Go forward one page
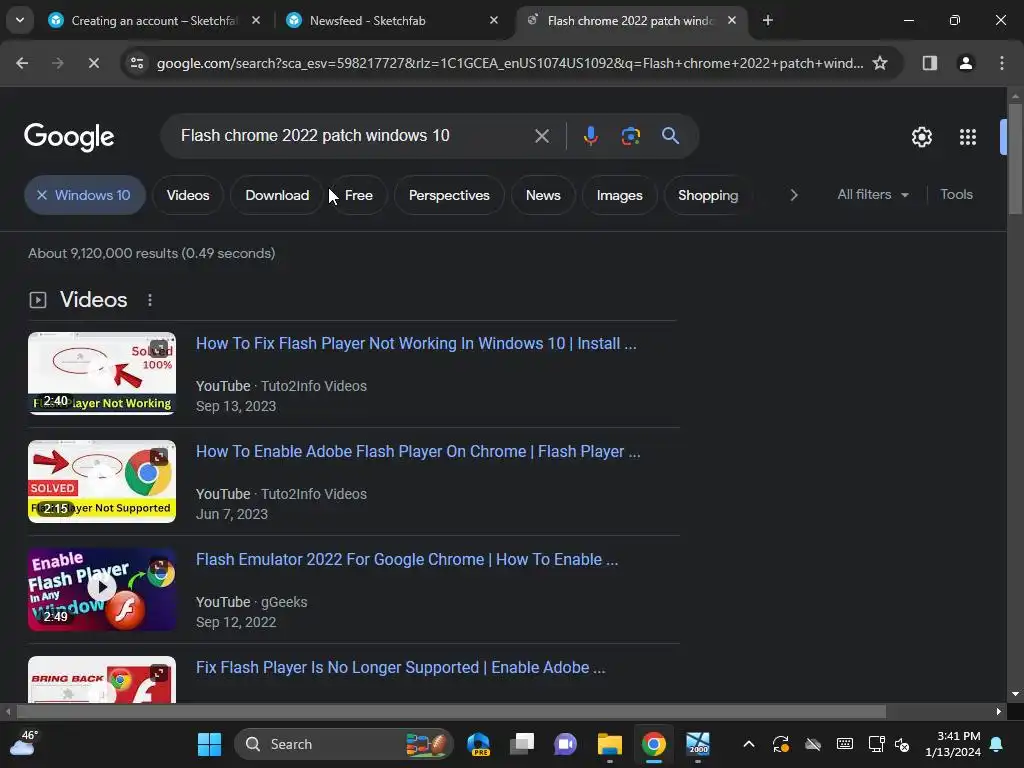Image resolution: width=1024 pixels, height=768 pixels. [x=57, y=63]
